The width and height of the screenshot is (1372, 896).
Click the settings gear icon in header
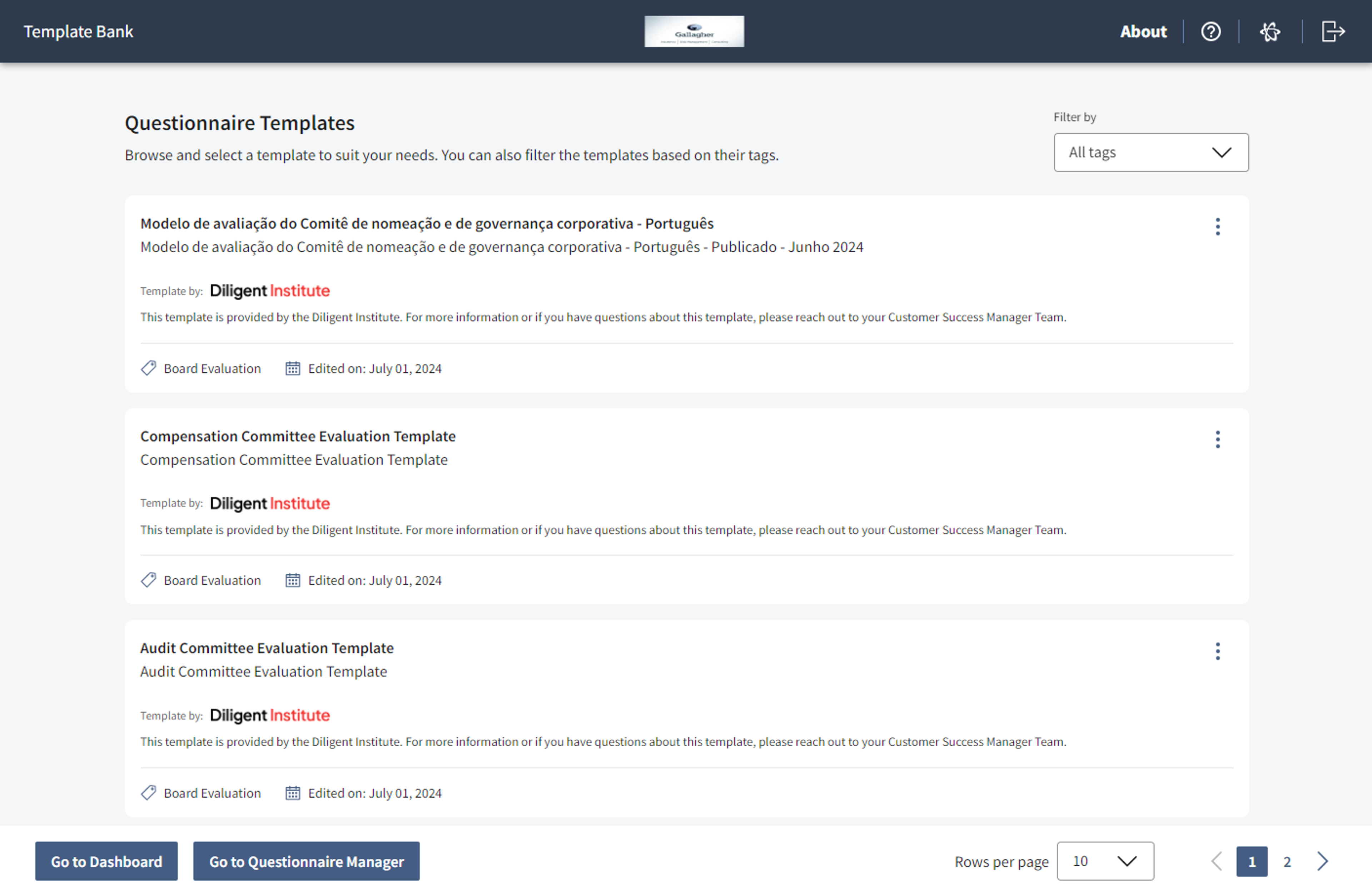[x=1270, y=31]
